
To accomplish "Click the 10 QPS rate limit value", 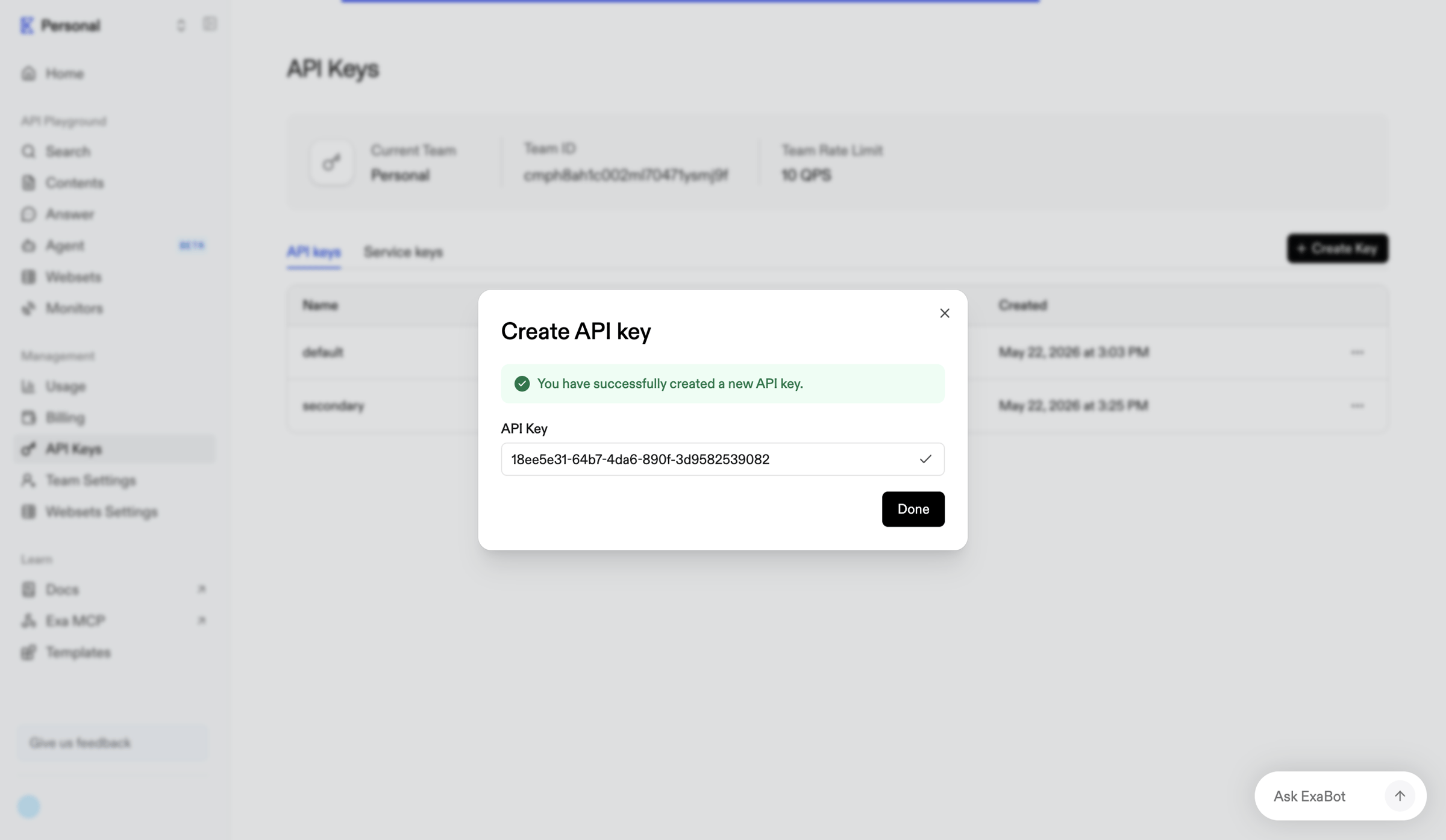I will 806,175.
